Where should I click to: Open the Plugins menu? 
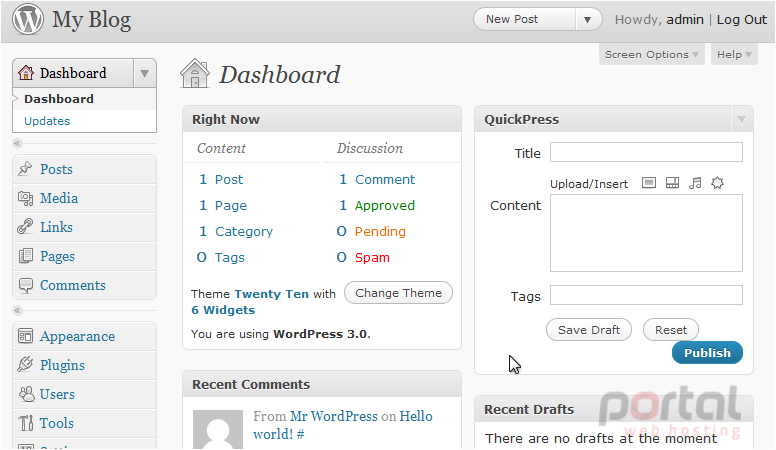pos(62,365)
